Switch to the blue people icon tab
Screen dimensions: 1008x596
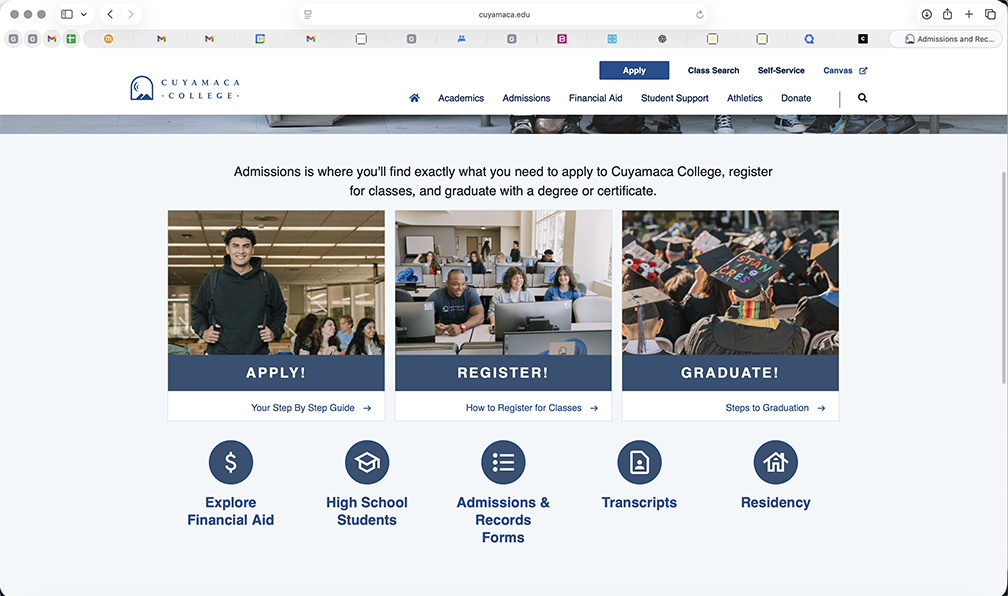462,39
